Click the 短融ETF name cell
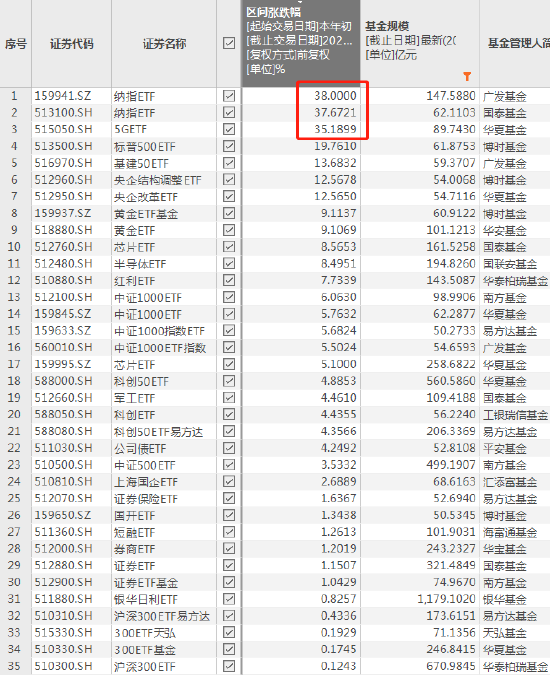Screen dimensions: 550x675 pyautogui.click(x=134, y=533)
